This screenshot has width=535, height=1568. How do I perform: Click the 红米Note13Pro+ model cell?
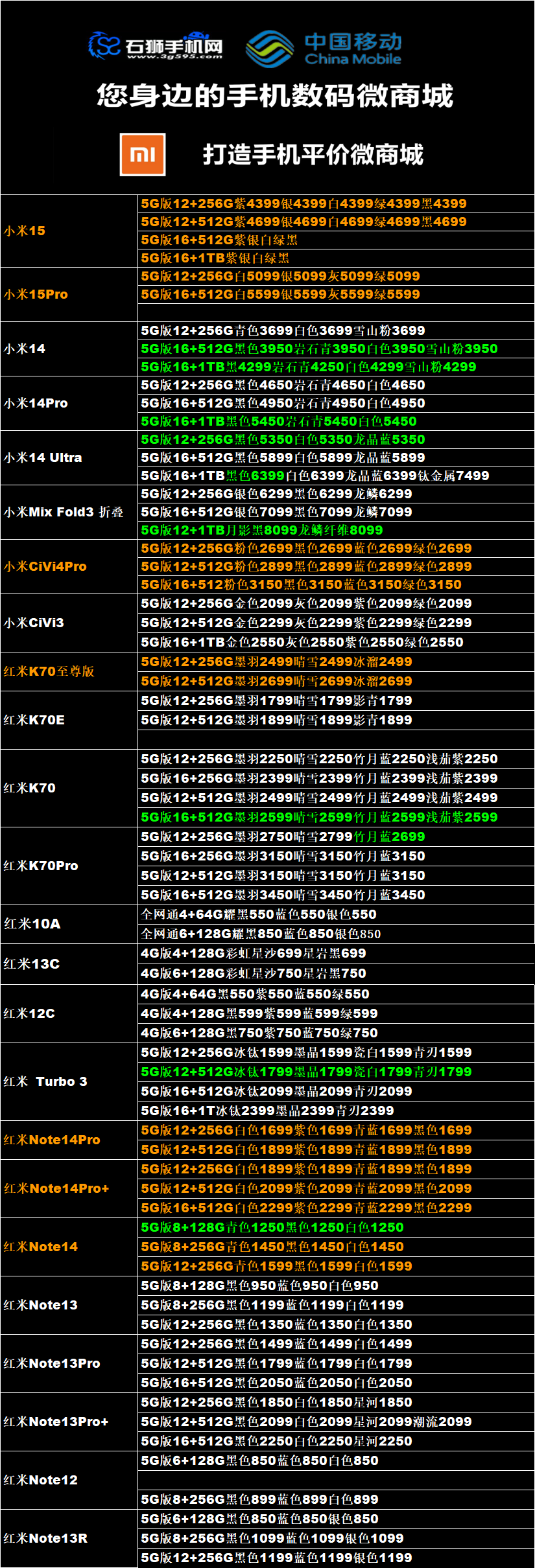click(69, 1422)
